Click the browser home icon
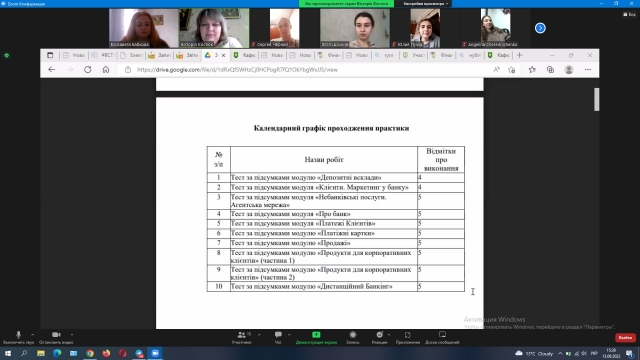This screenshot has height=360, width=640. coord(106,70)
